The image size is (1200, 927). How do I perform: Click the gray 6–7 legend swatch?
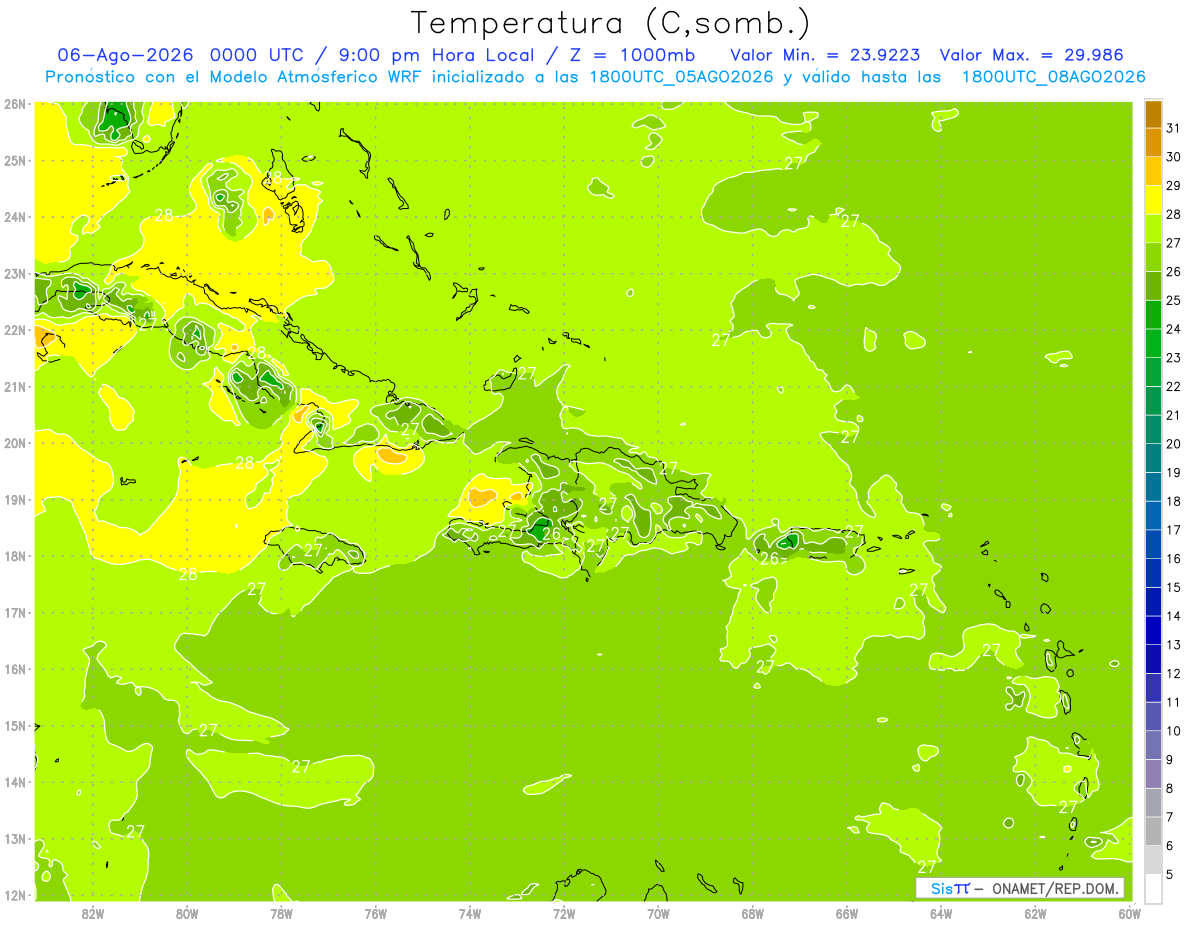[x=1153, y=831]
